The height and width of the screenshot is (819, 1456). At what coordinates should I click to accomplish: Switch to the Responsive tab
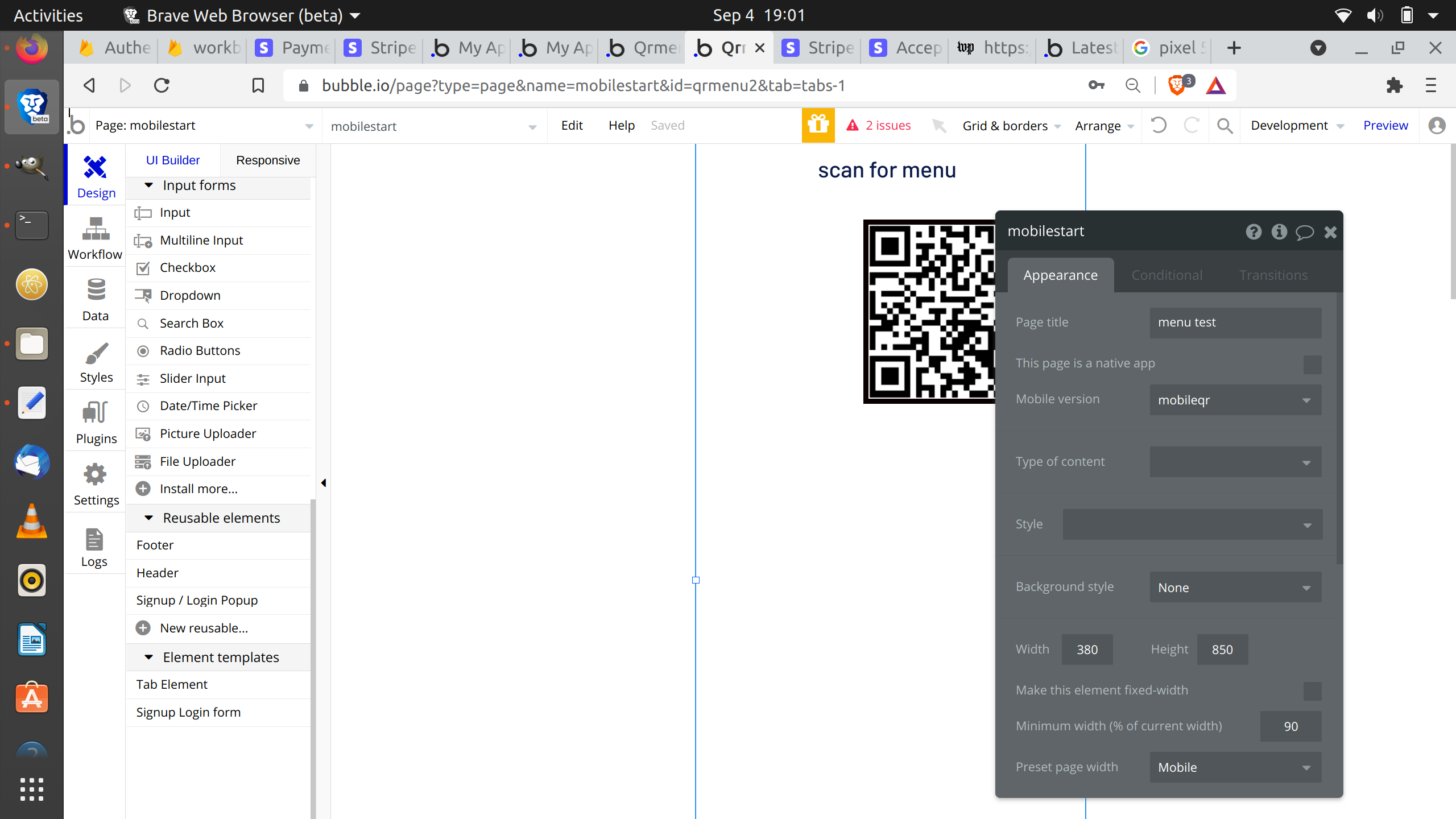pyautogui.click(x=267, y=160)
